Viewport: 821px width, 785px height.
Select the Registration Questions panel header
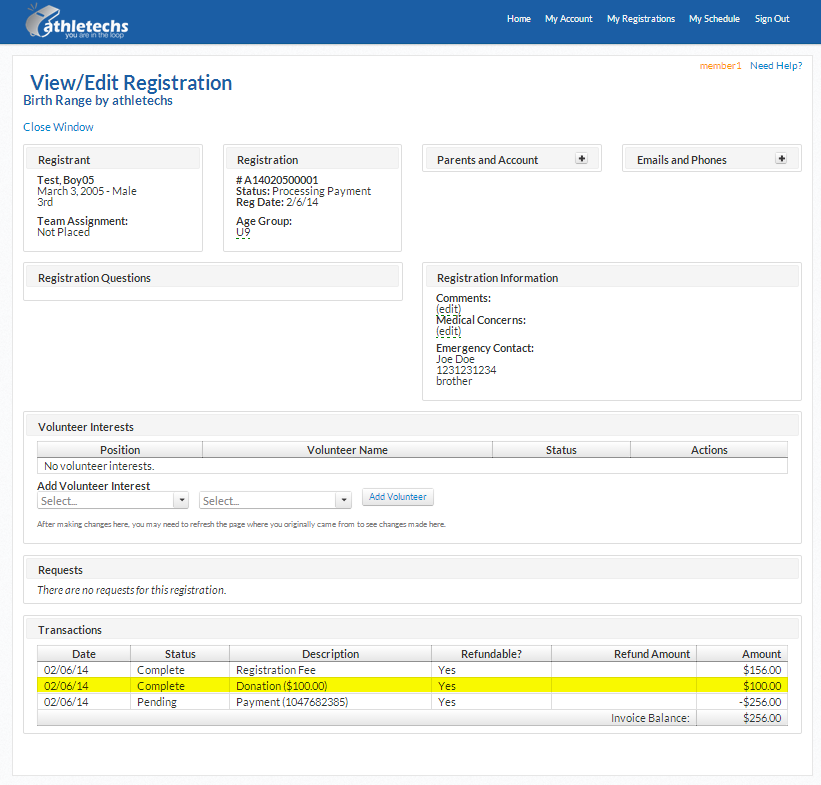click(x=213, y=278)
